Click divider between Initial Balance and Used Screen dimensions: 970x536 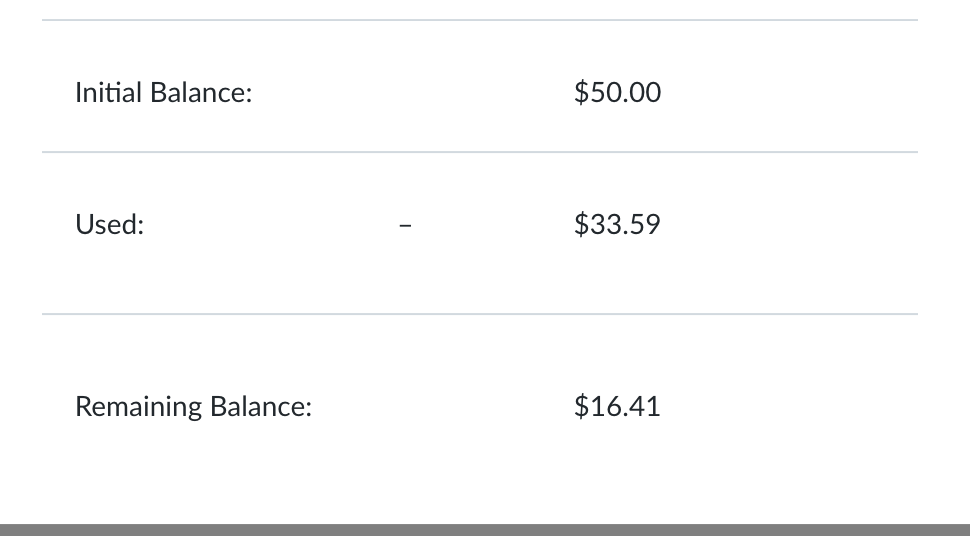click(480, 152)
